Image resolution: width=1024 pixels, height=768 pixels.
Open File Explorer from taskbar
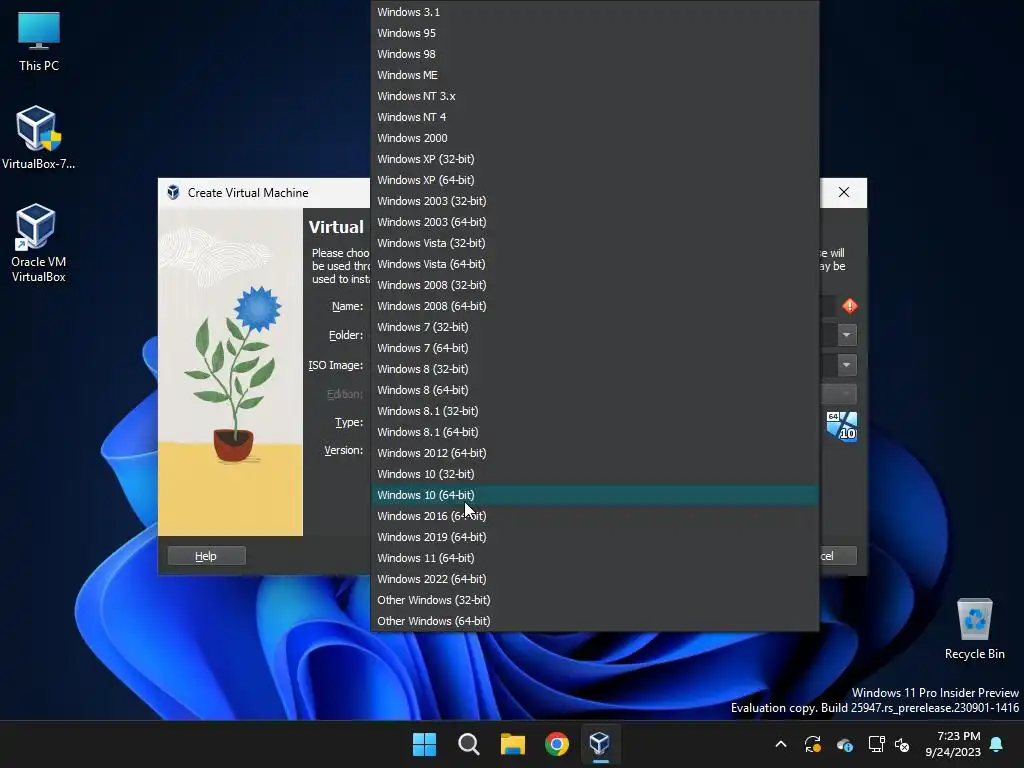point(513,744)
